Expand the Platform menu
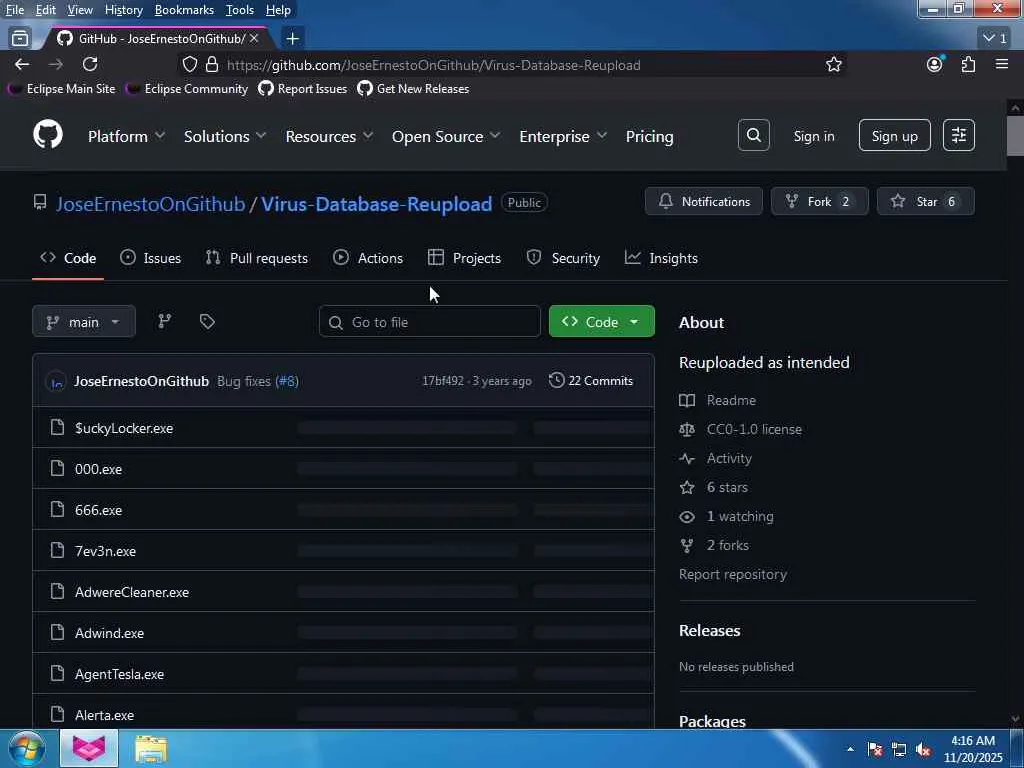1024x768 pixels. point(127,136)
